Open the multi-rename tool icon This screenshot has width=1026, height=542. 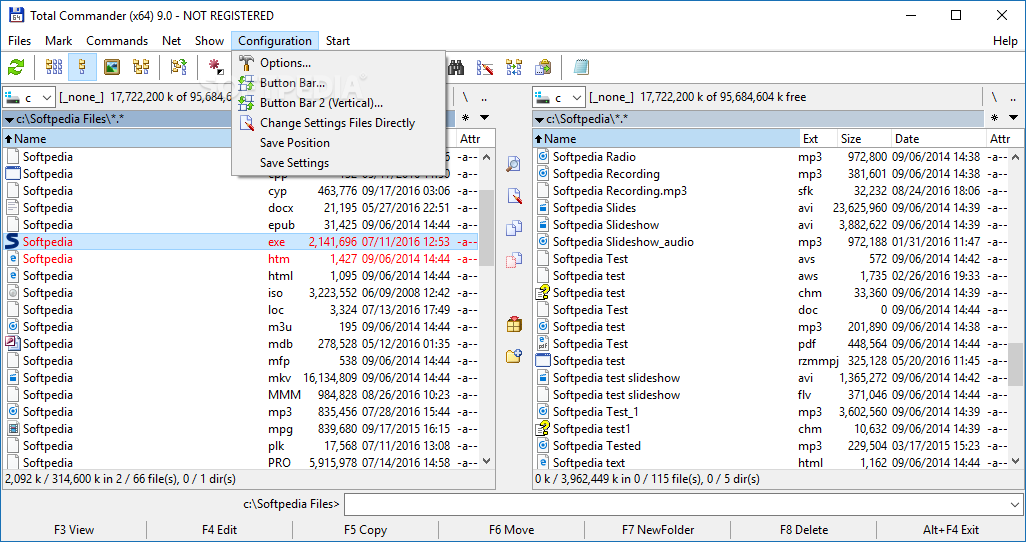485,67
